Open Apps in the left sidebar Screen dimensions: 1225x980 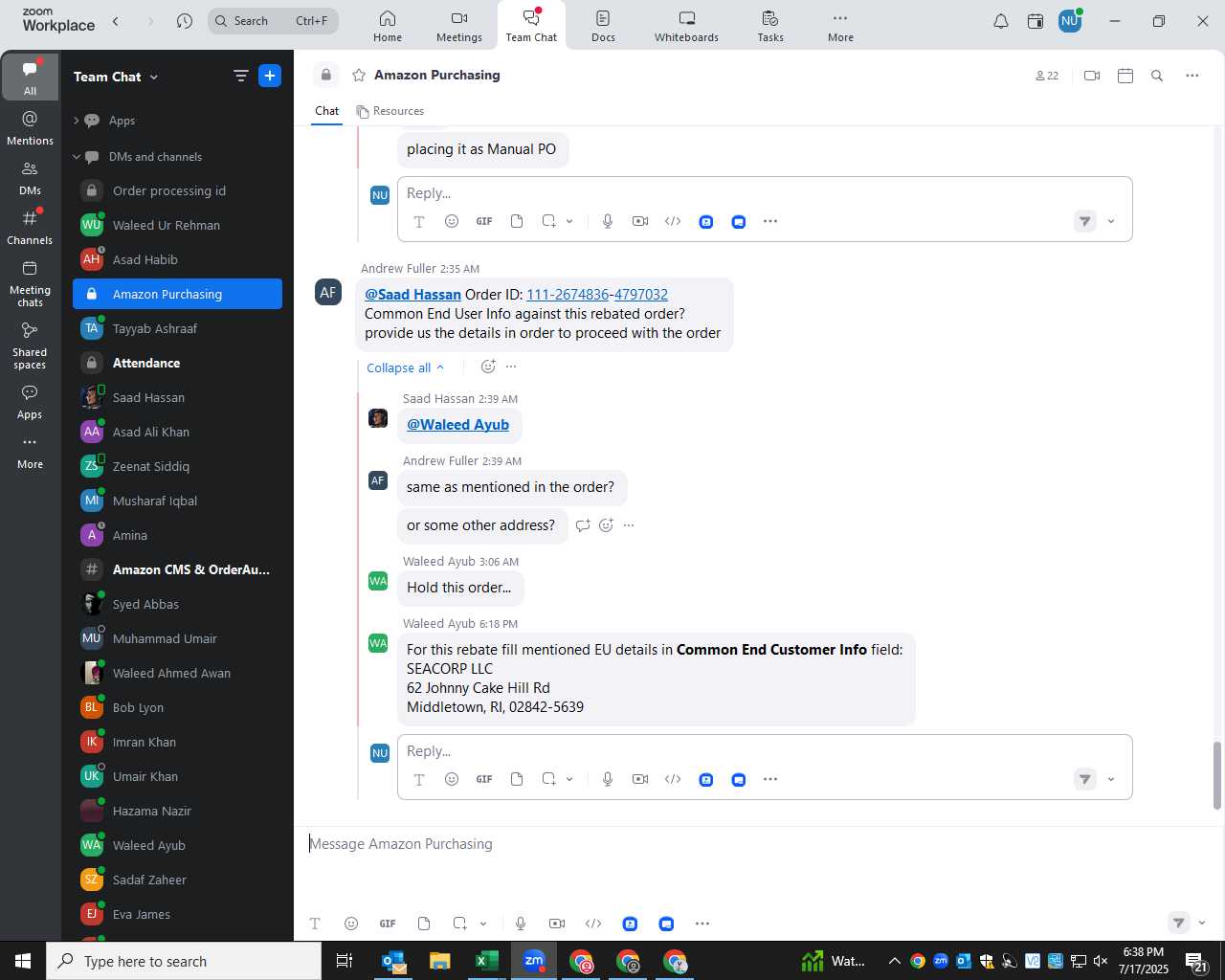(x=30, y=403)
